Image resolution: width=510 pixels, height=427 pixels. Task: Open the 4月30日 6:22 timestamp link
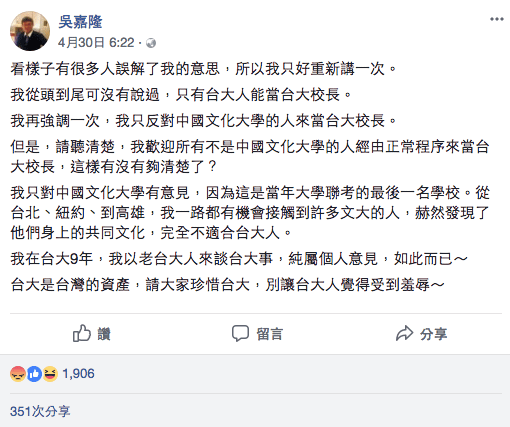(96, 43)
